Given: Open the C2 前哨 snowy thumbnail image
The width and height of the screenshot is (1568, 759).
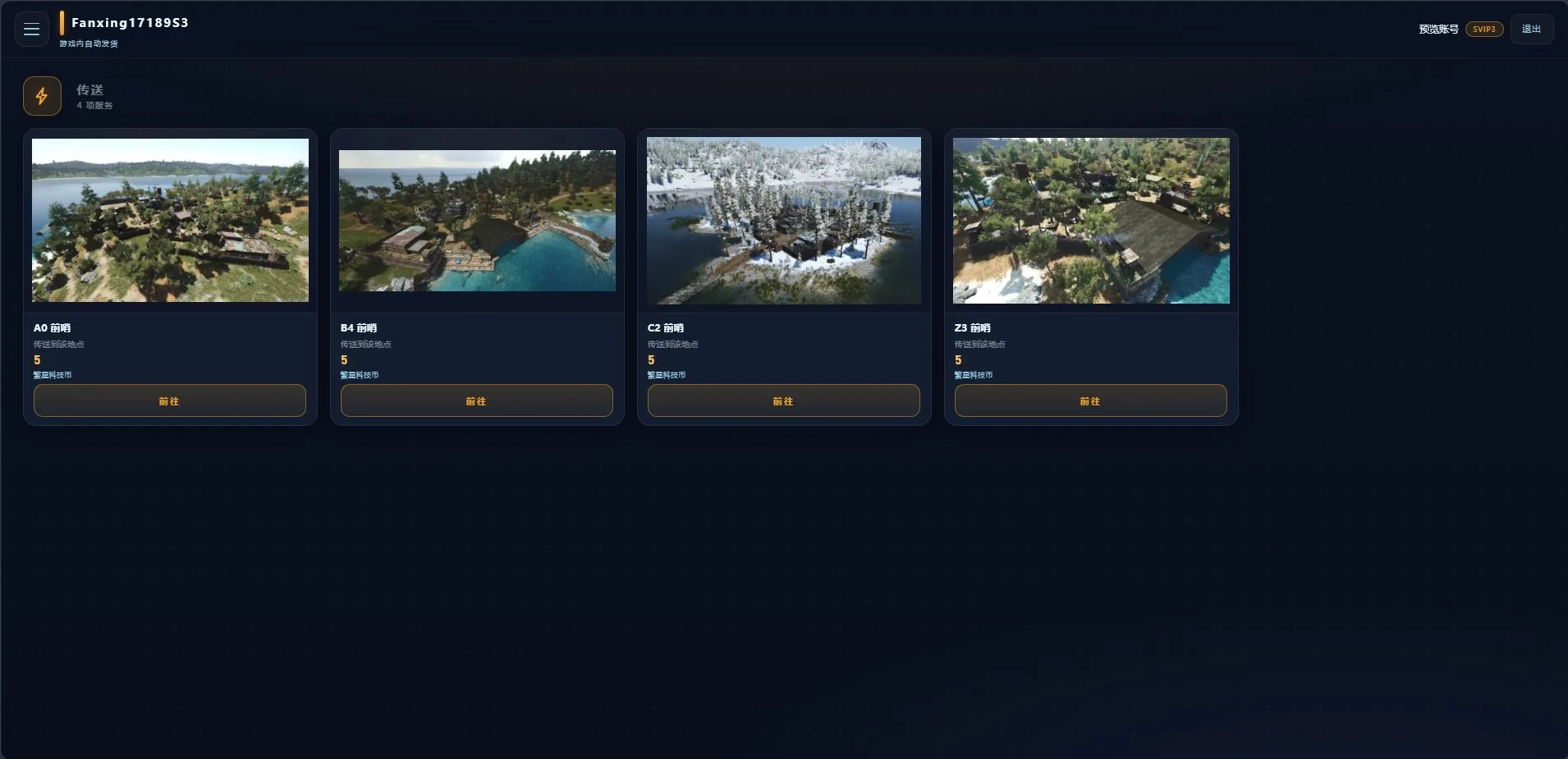Looking at the screenshot, I should 784,220.
